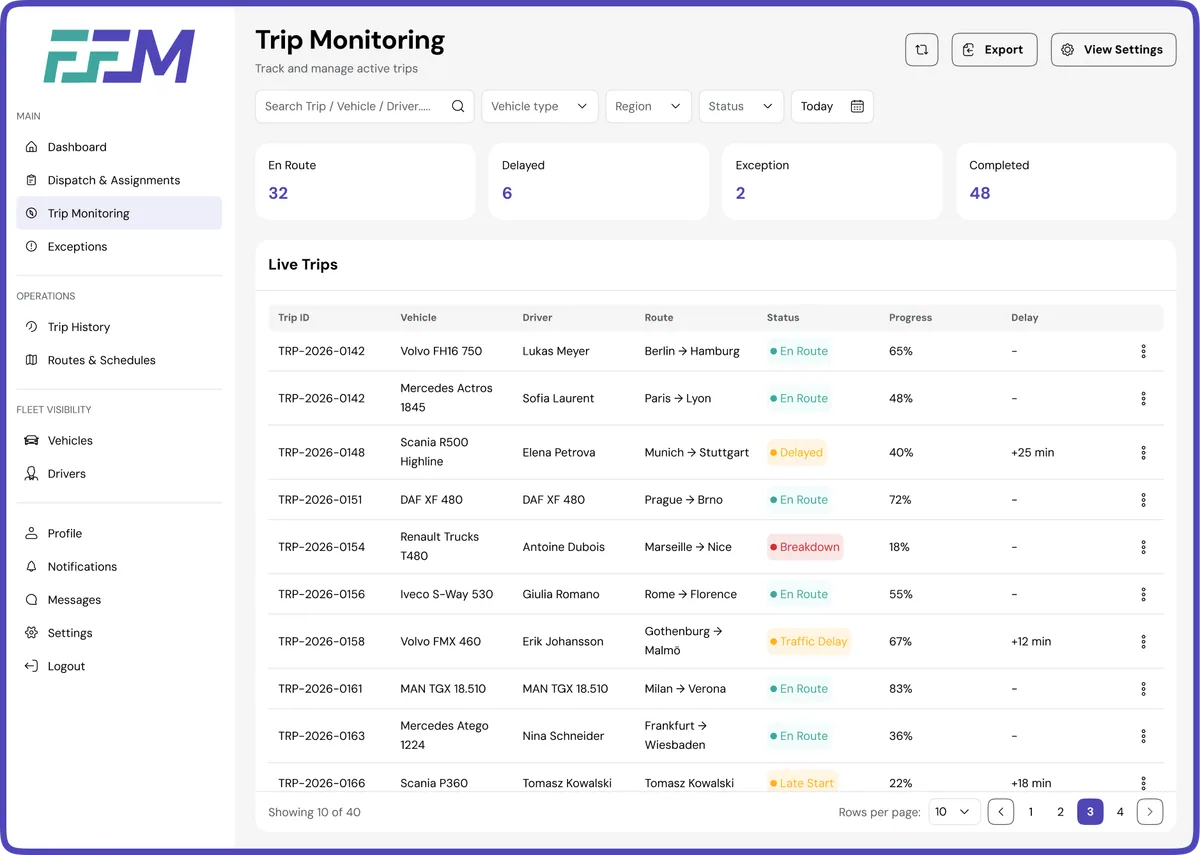
Task: Open the Status filter dropdown
Action: tap(740, 106)
